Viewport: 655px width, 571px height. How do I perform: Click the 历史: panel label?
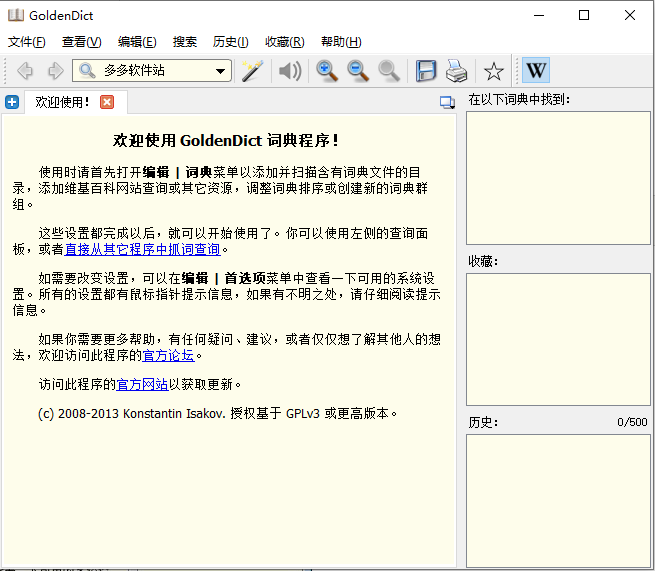483,422
